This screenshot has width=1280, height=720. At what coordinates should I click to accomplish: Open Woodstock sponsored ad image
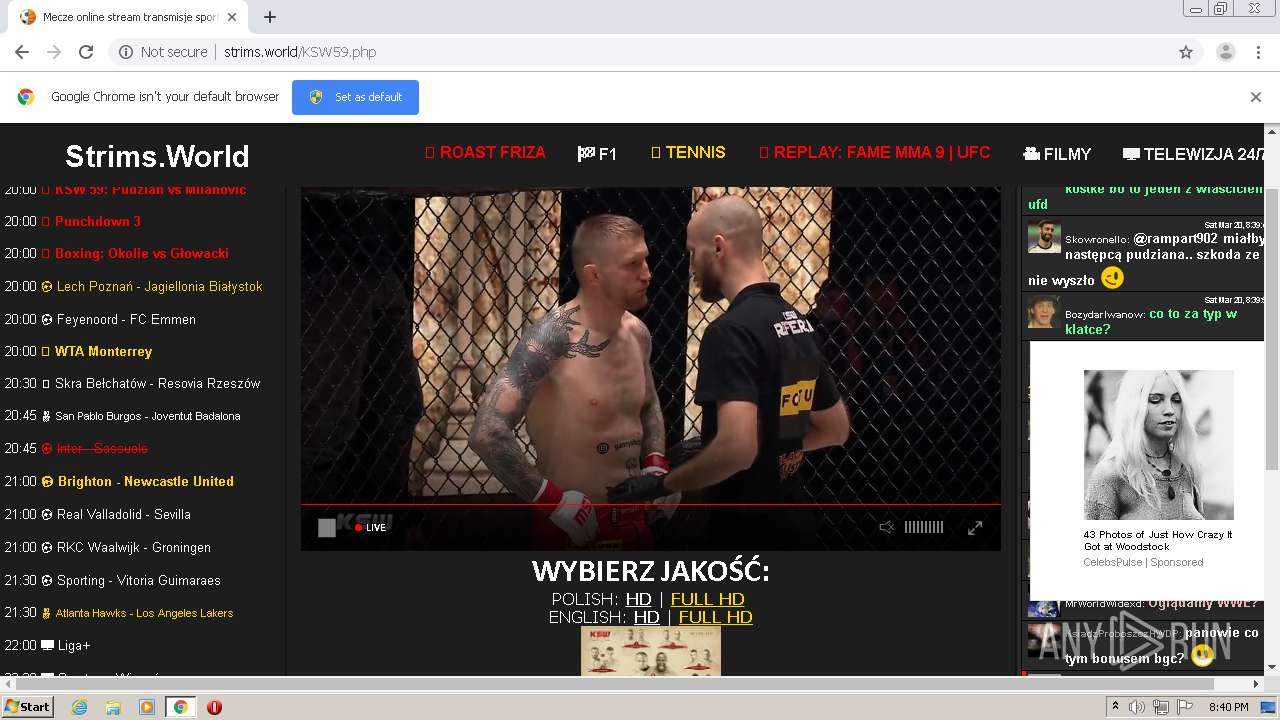[1158, 445]
